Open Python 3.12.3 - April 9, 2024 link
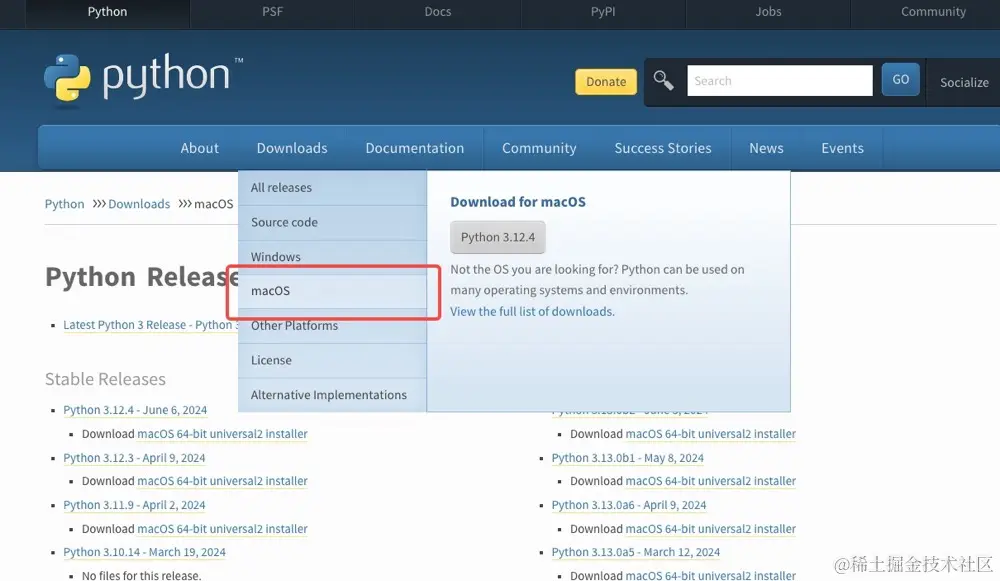 coord(134,458)
